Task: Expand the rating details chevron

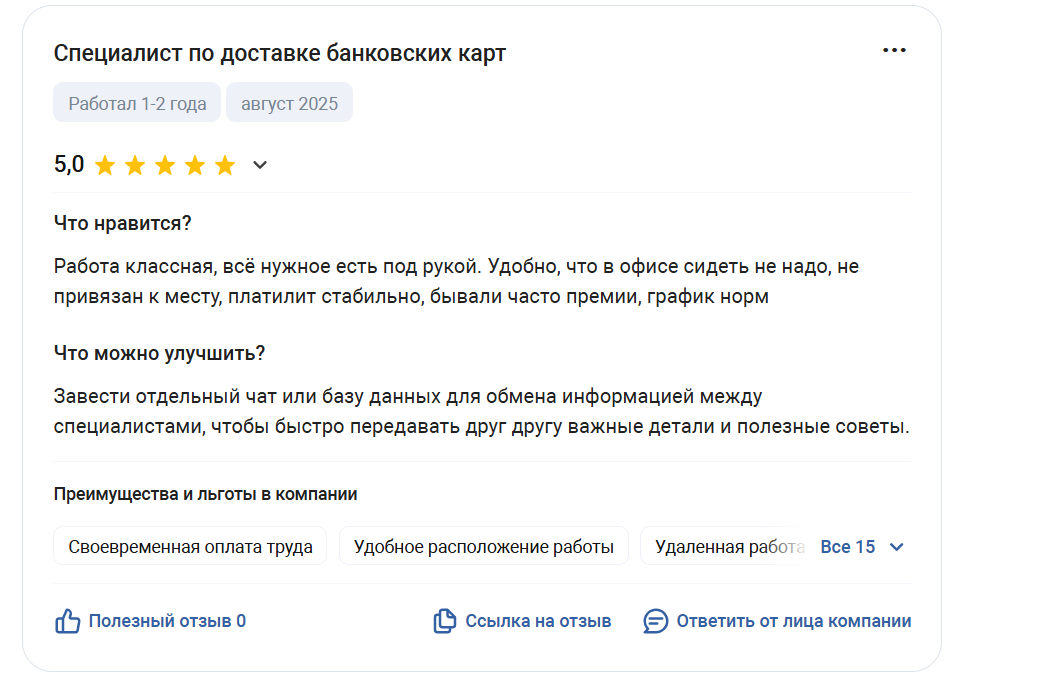Action: pos(260,165)
